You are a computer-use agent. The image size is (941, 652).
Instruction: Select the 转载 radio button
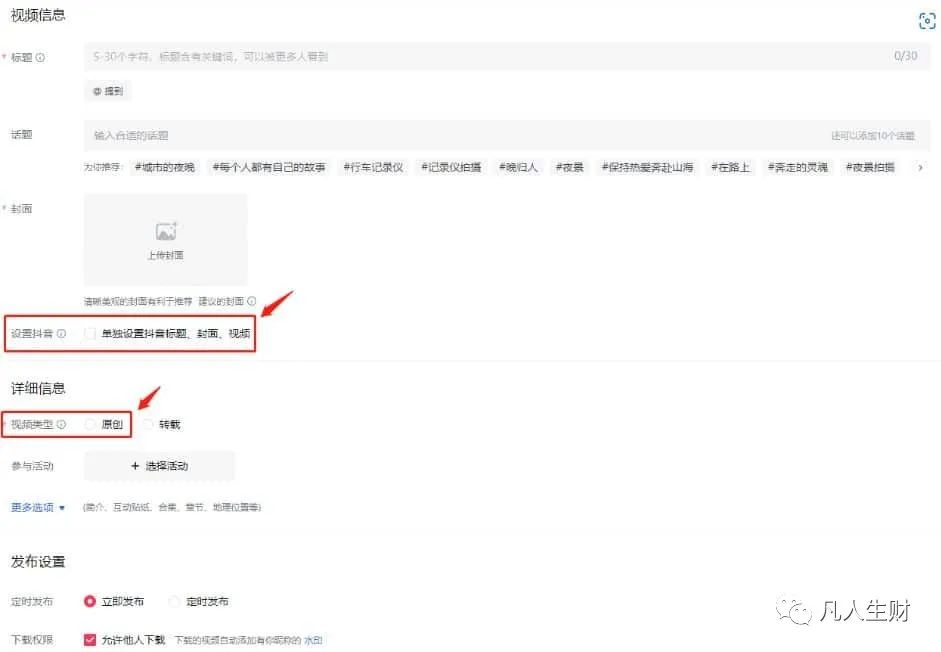coord(147,424)
